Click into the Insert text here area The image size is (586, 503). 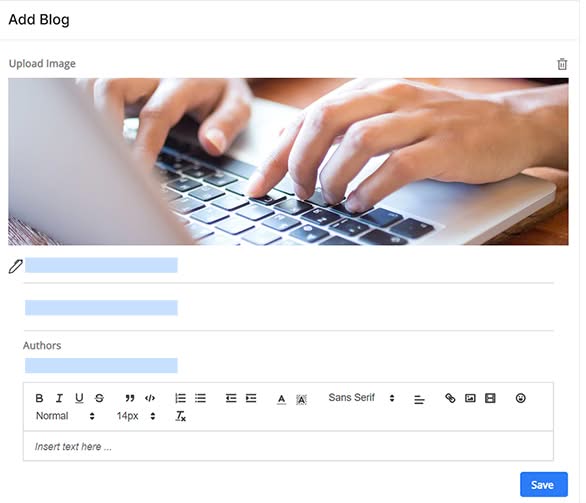(288, 446)
